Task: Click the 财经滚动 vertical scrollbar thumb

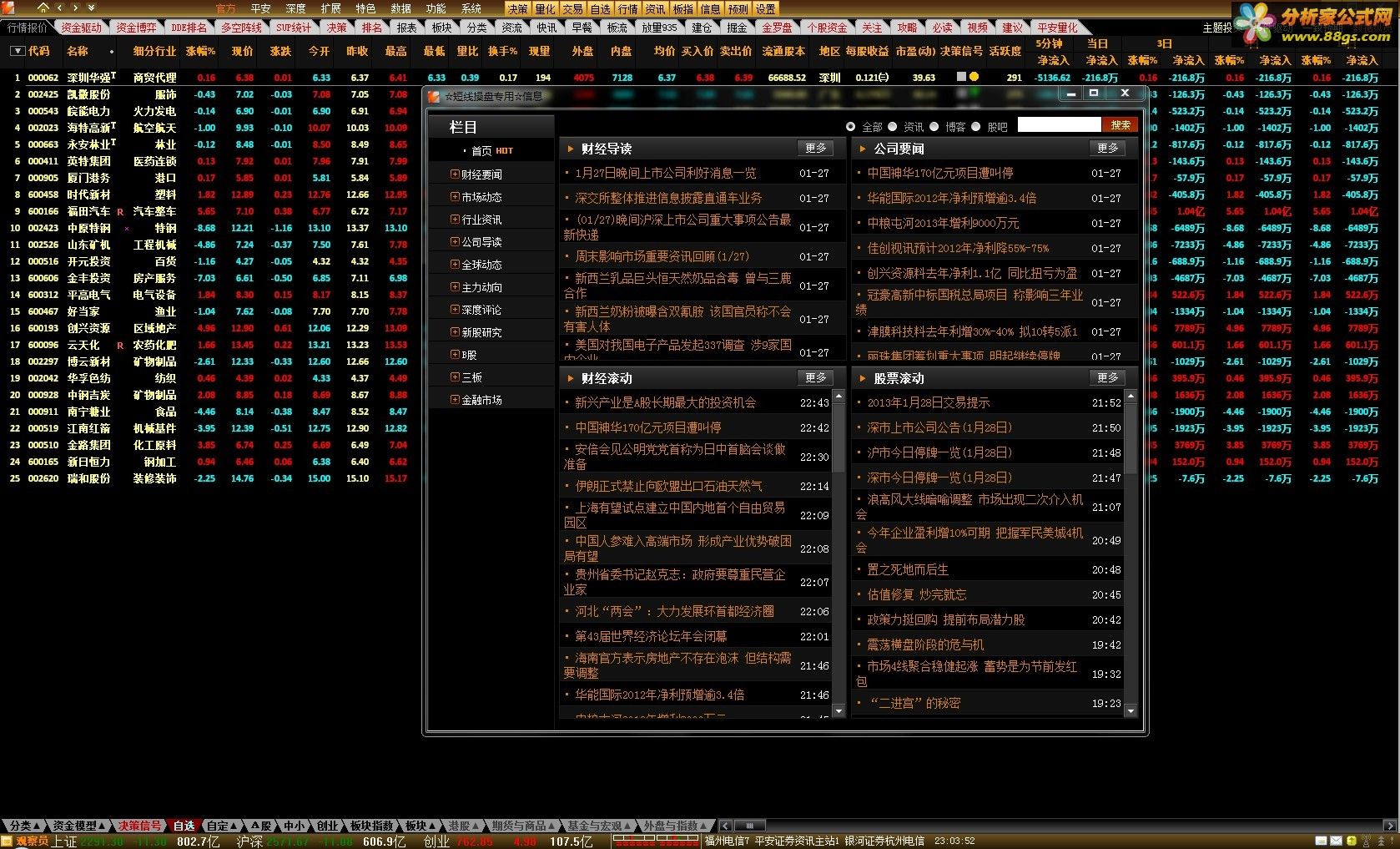Action: (838, 437)
